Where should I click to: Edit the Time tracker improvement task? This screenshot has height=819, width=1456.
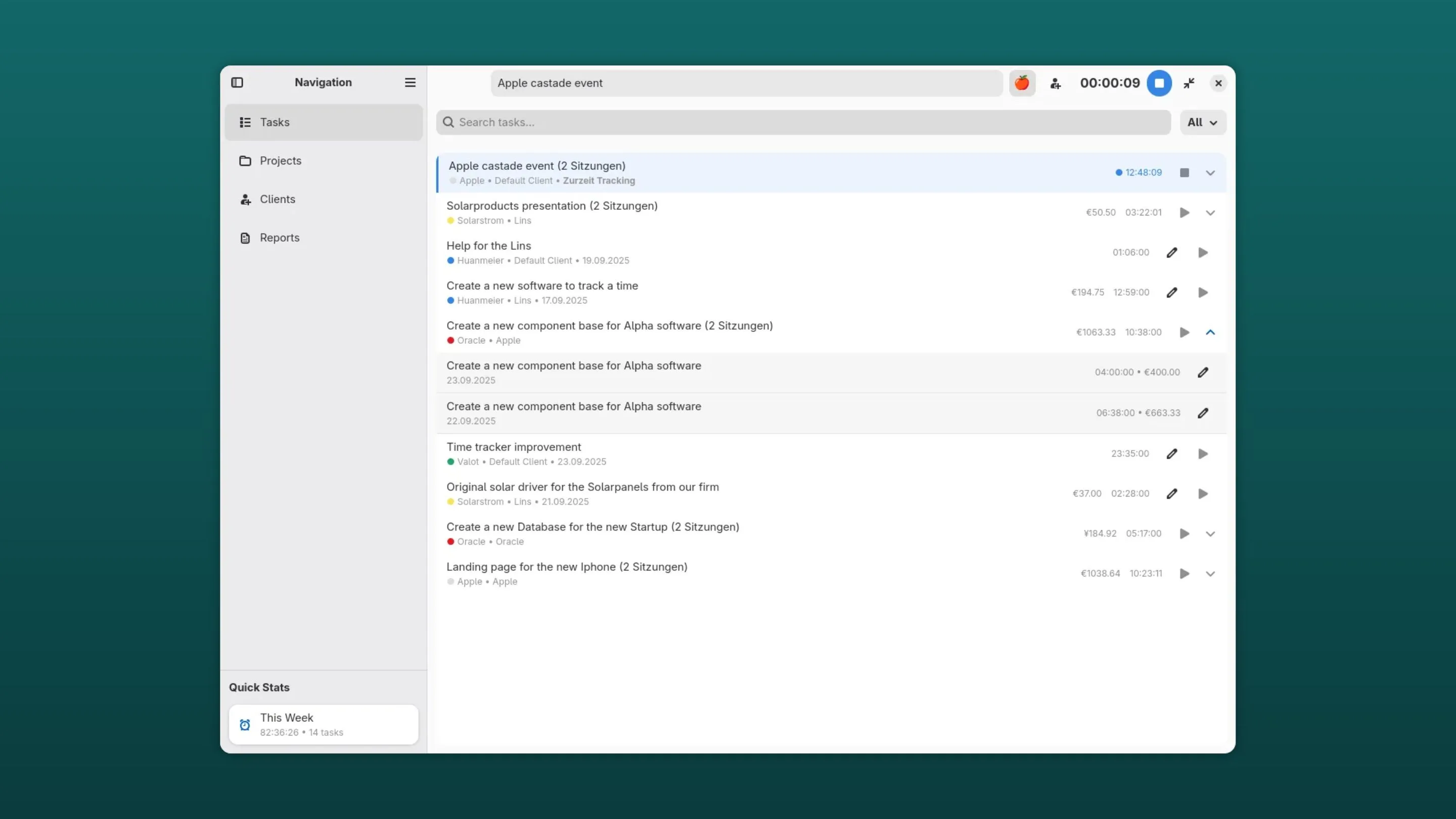[1172, 453]
